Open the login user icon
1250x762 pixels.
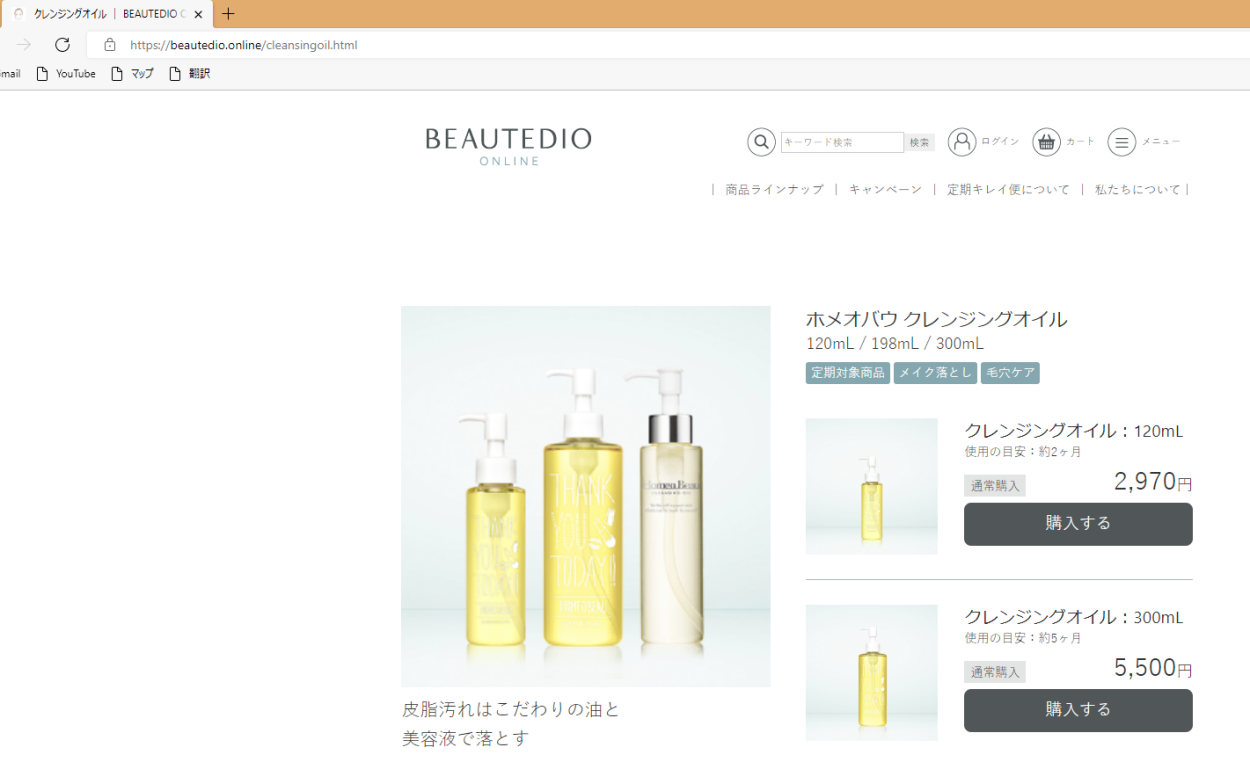pyautogui.click(x=962, y=142)
